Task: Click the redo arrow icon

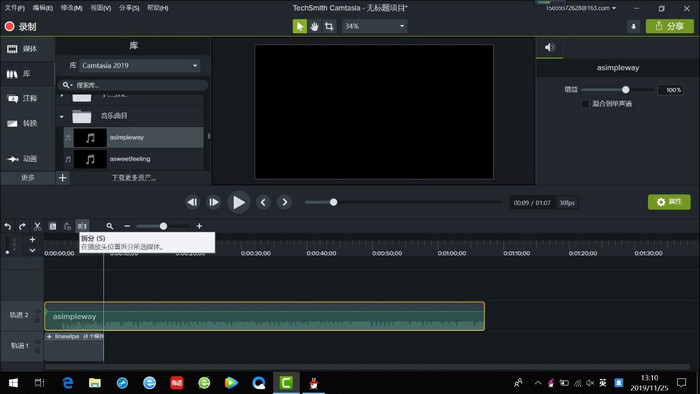Action: click(x=22, y=226)
